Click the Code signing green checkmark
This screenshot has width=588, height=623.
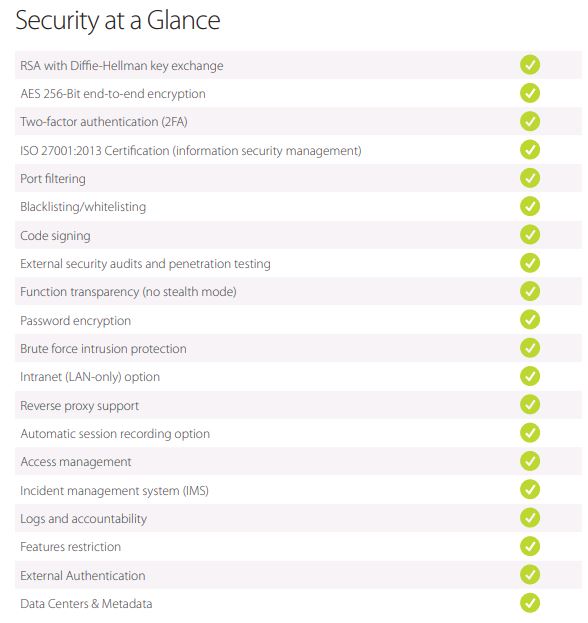click(x=530, y=234)
